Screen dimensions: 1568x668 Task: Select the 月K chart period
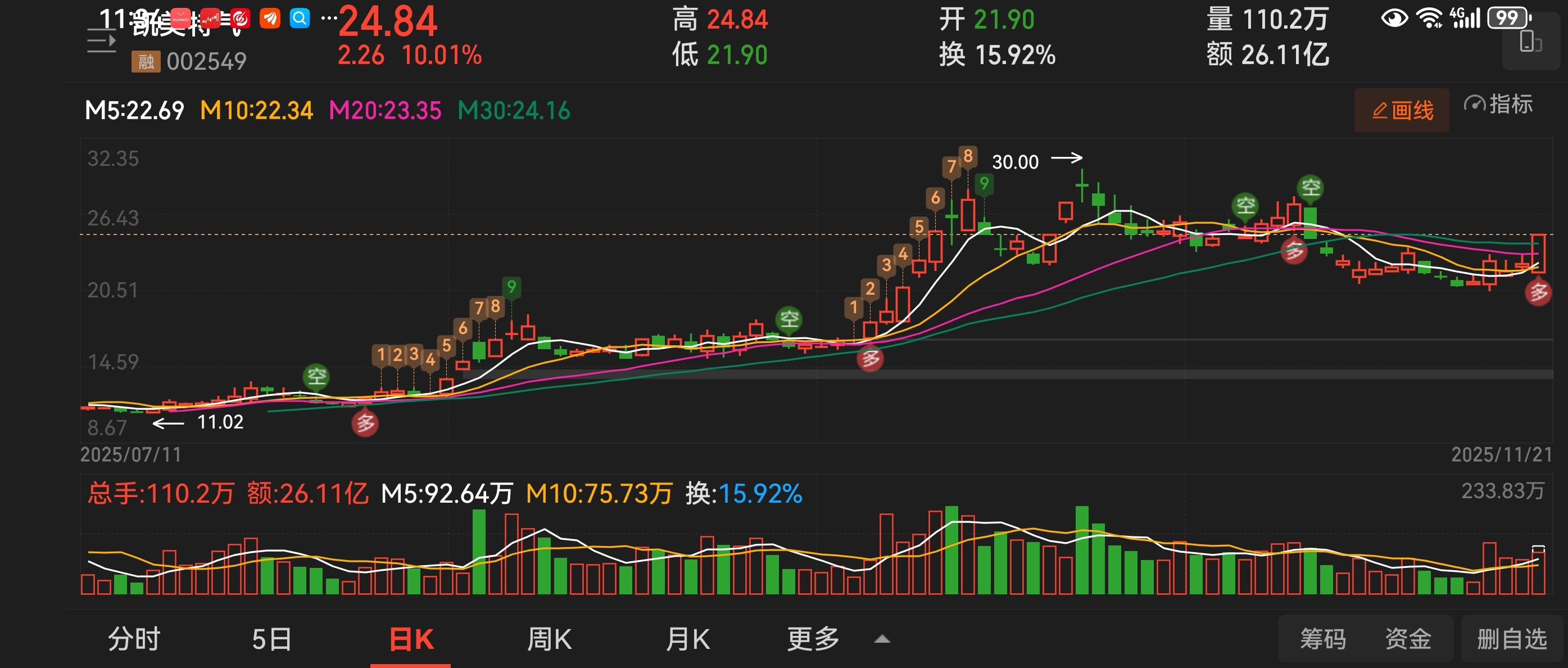(x=687, y=639)
